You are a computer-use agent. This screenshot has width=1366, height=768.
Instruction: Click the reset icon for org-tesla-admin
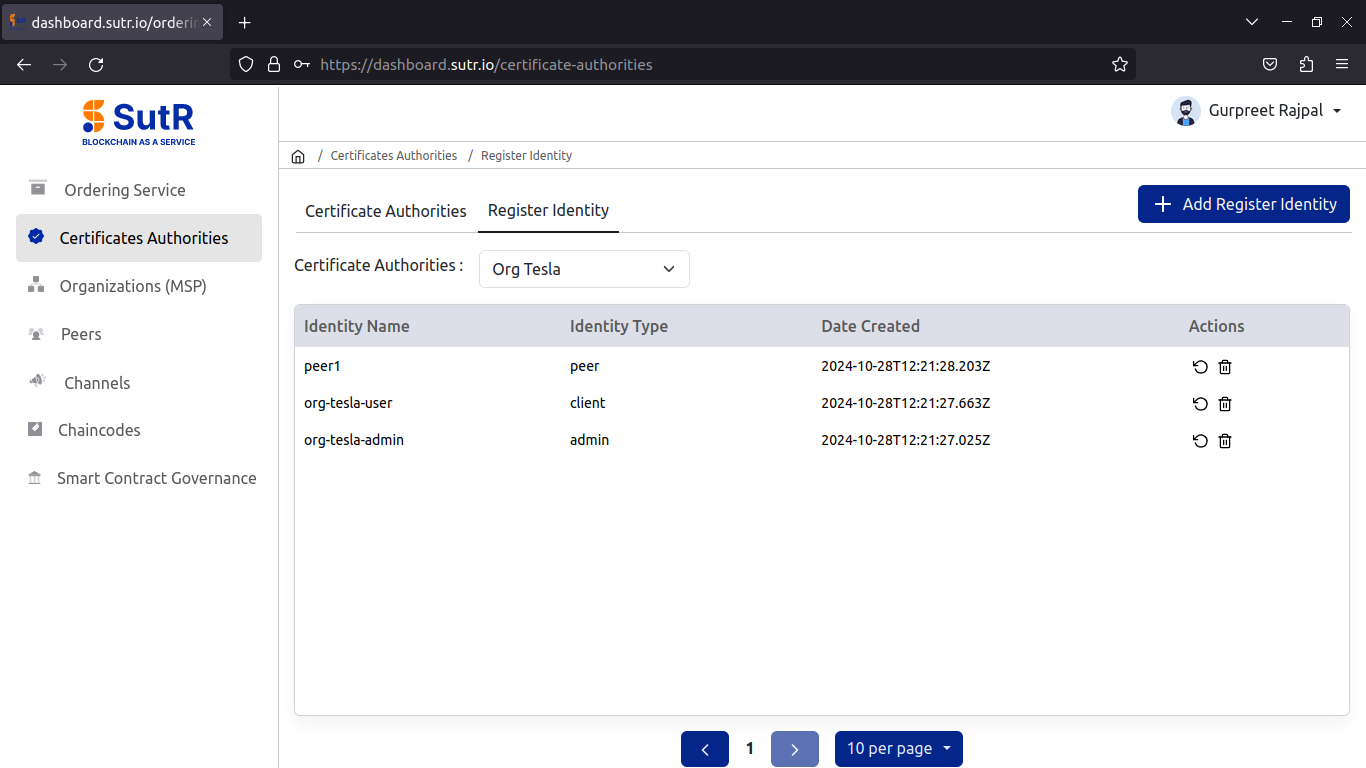coord(1200,441)
